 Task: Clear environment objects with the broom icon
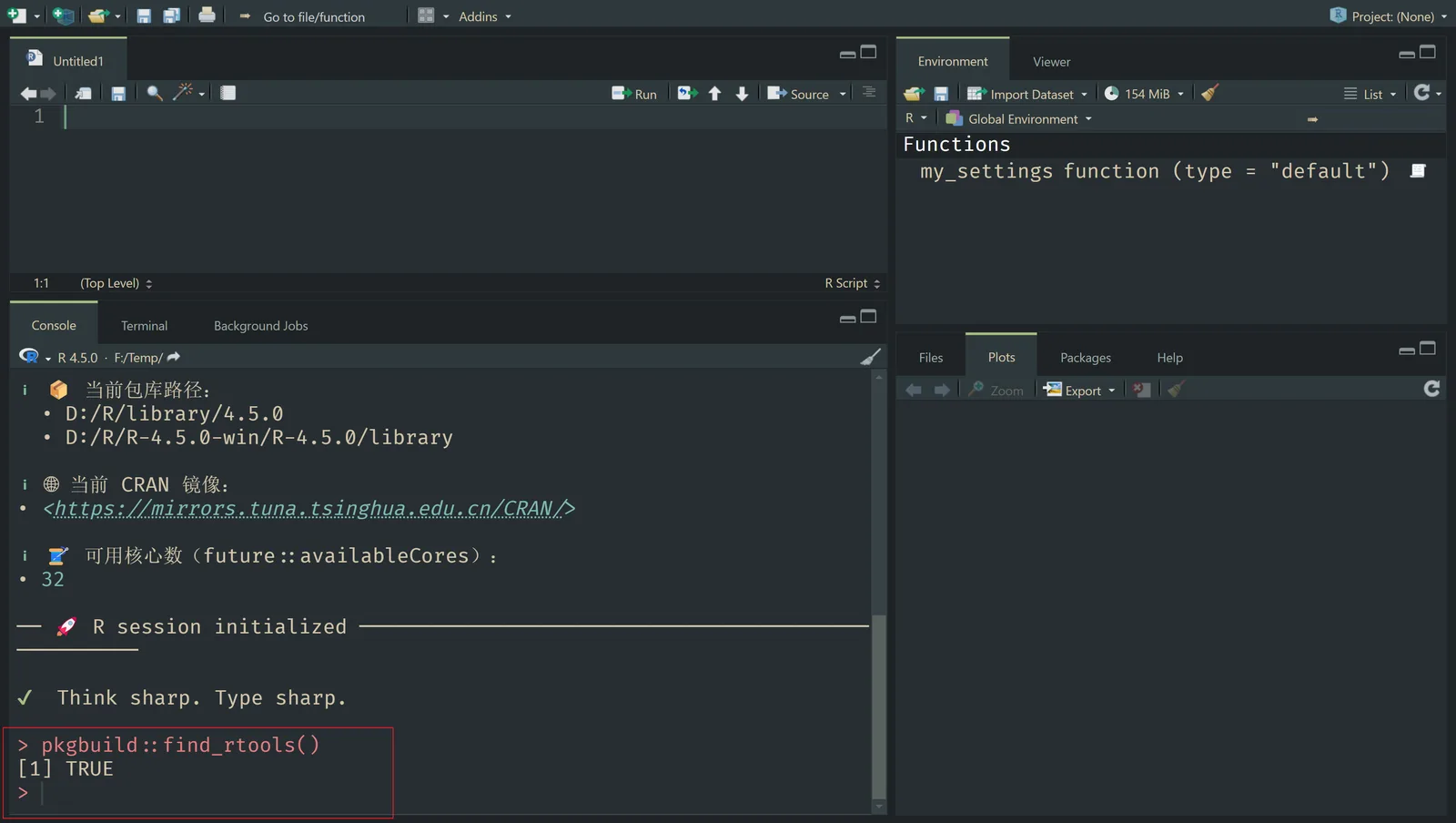tap(1209, 93)
